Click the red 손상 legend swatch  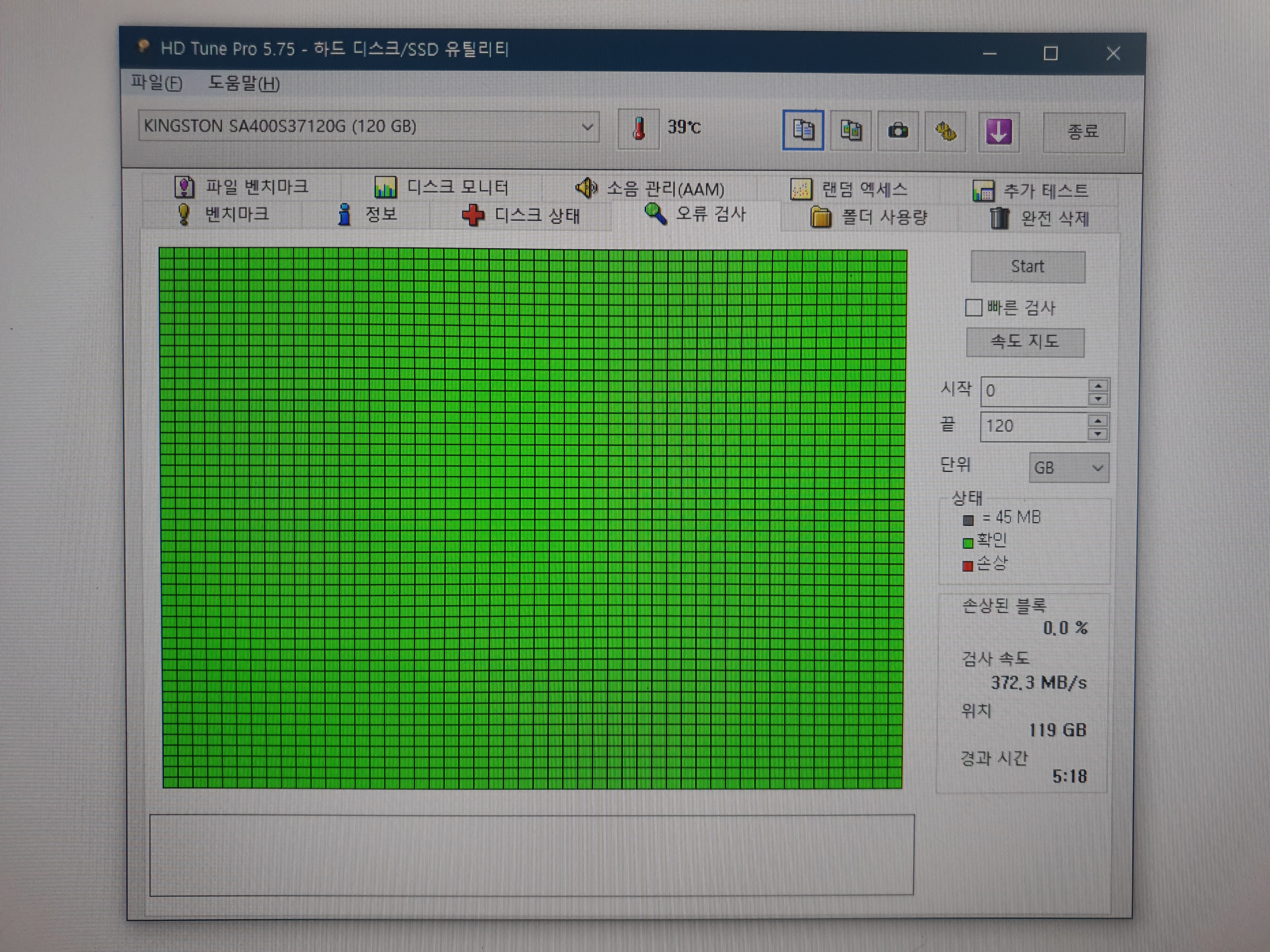click(967, 566)
